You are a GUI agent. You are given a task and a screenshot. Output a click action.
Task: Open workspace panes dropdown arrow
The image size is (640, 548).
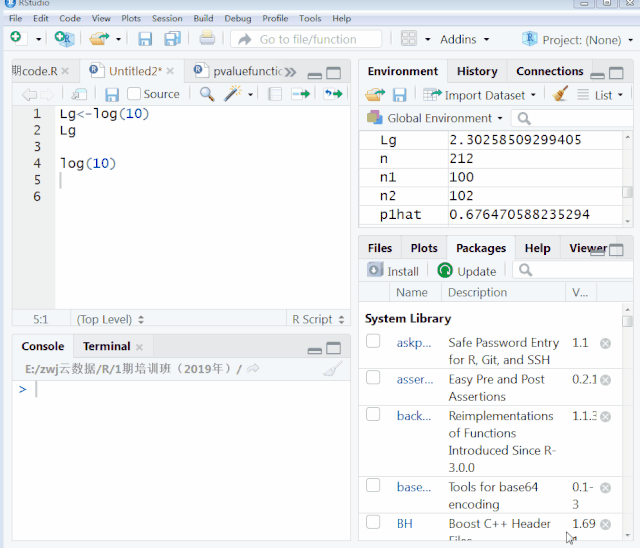coord(427,40)
